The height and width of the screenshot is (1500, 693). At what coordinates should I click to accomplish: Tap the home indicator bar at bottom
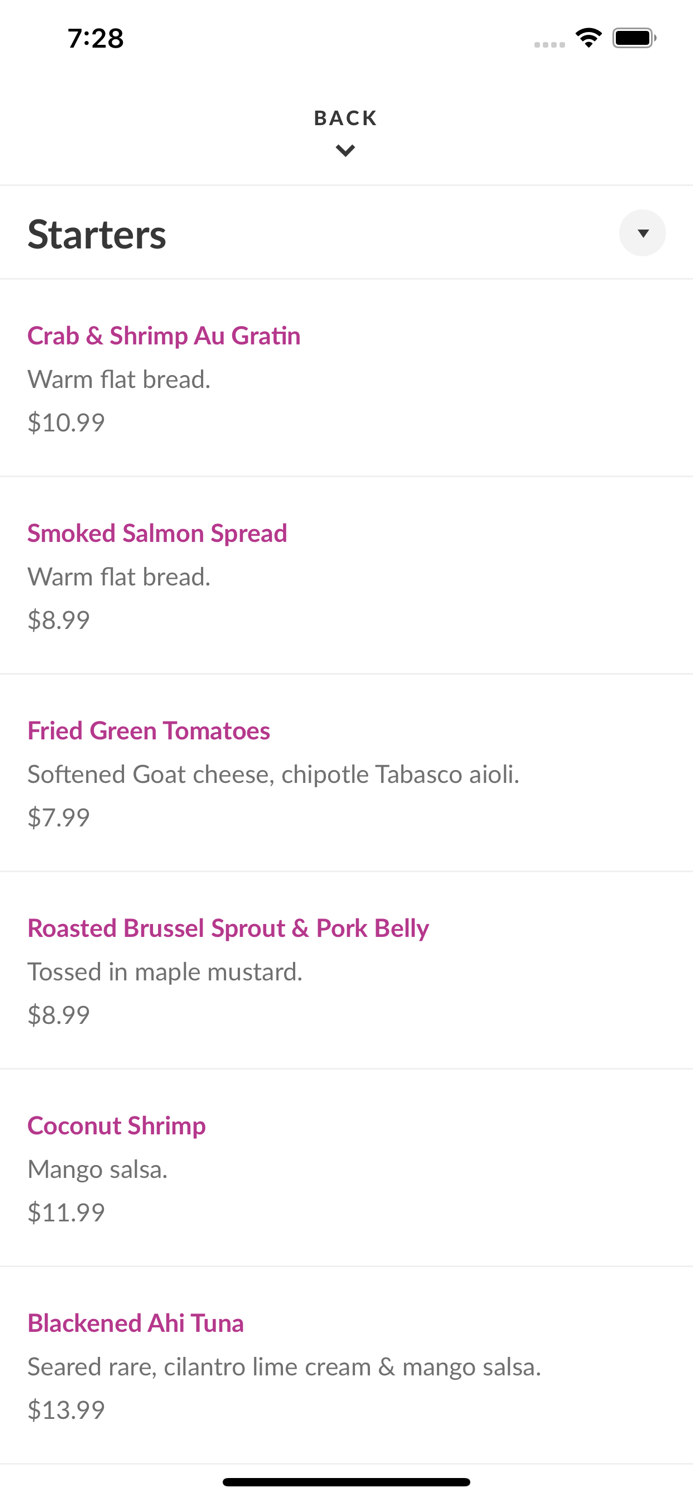(346, 1481)
